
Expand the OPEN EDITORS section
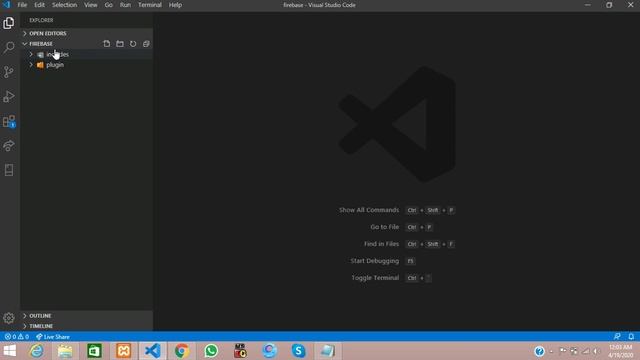[87, 33]
